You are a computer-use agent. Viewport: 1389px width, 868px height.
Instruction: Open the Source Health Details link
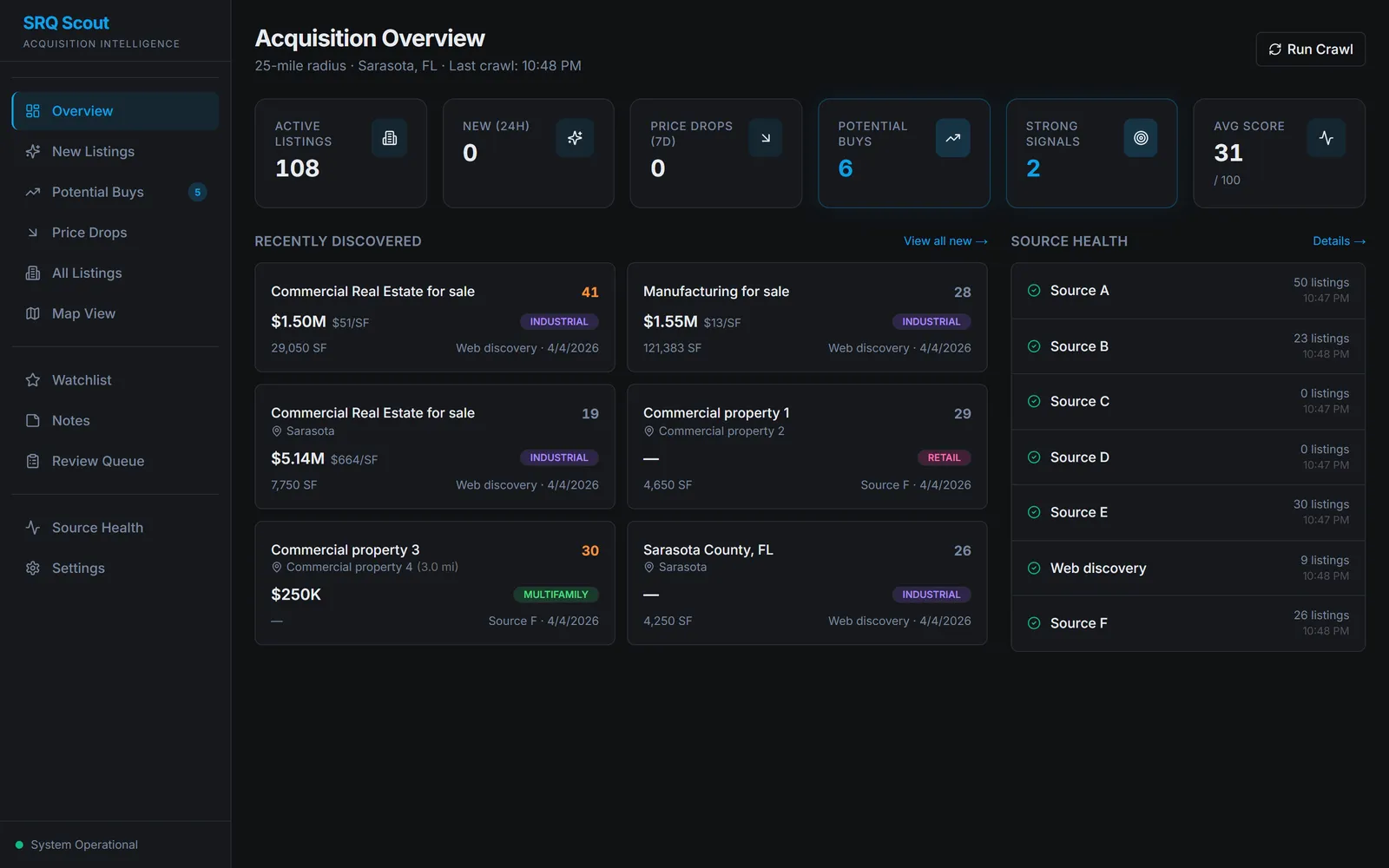click(x=1339, y=241)
